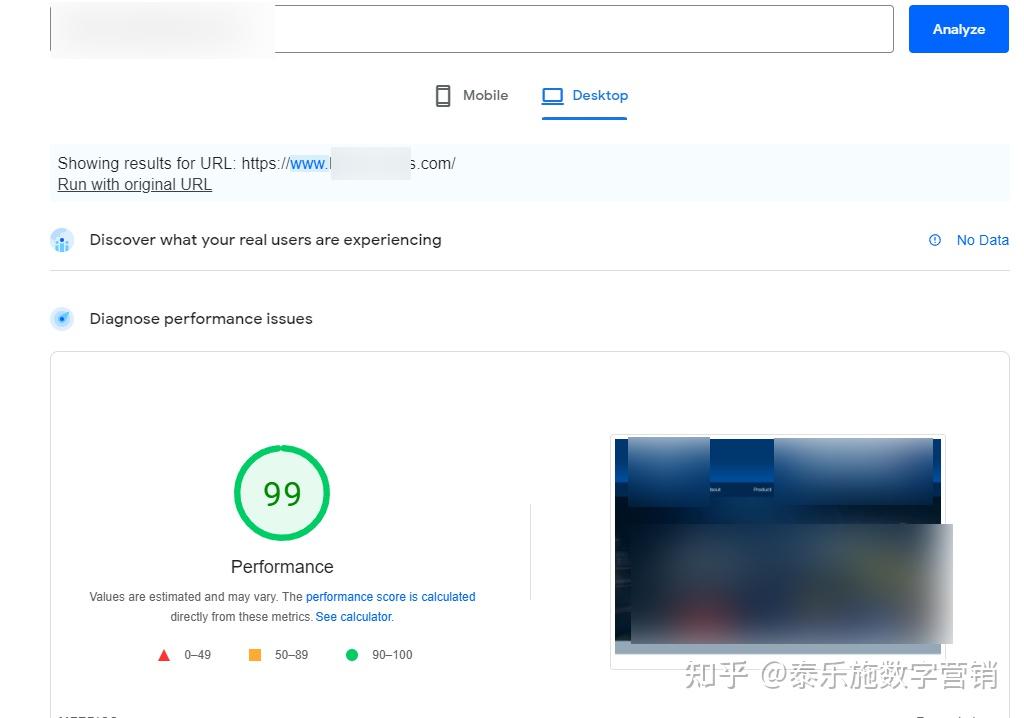Switch to the Mobile tab
The image size is (1024, 718).
472,95
